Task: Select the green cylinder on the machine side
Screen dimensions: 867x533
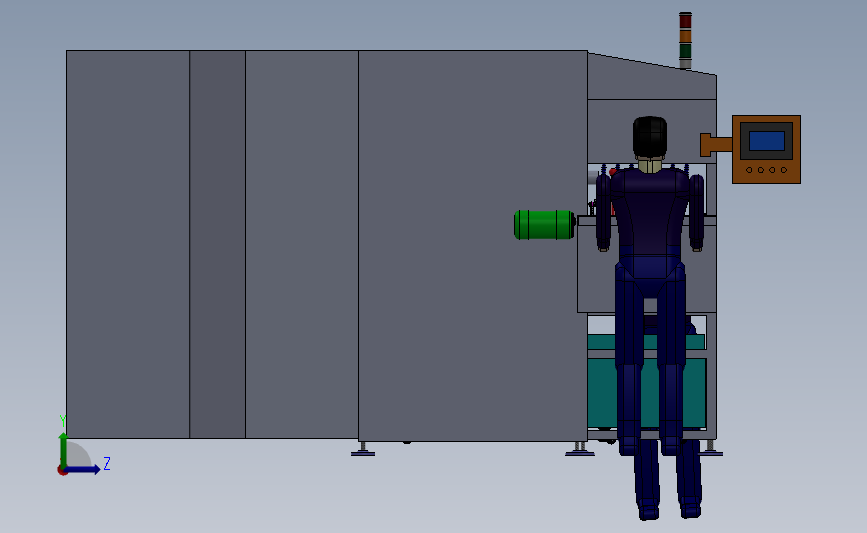Action: [x=545, y=225]
